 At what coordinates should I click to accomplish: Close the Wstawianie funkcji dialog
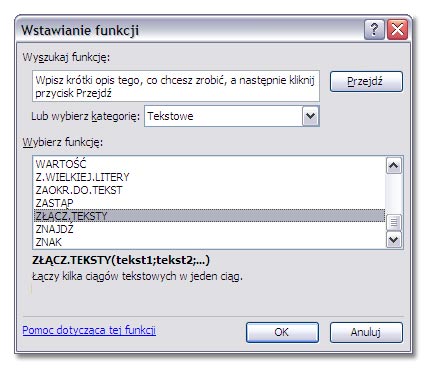pyautogui.click(x=398, y=30)
